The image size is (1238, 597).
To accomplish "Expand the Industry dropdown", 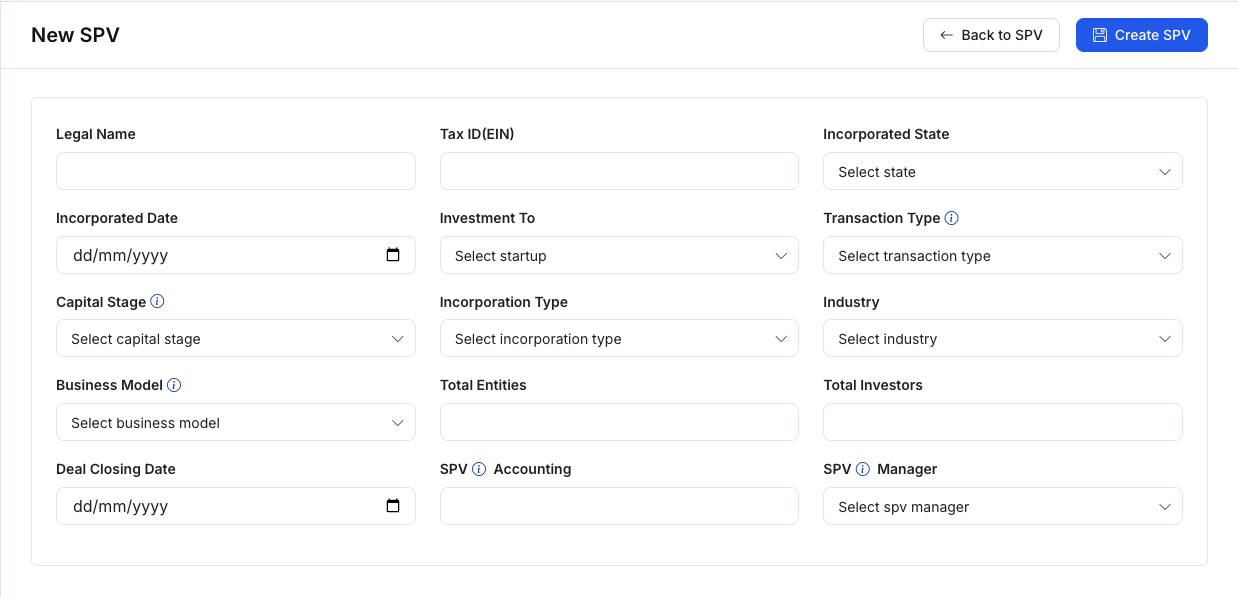I will (x=1002, y=339).
